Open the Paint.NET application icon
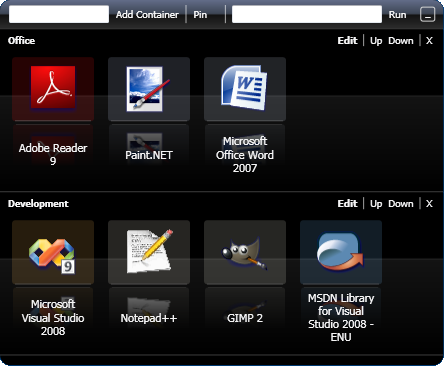The image size is (444, 366). pyautogui.click(x=149, y=89)
